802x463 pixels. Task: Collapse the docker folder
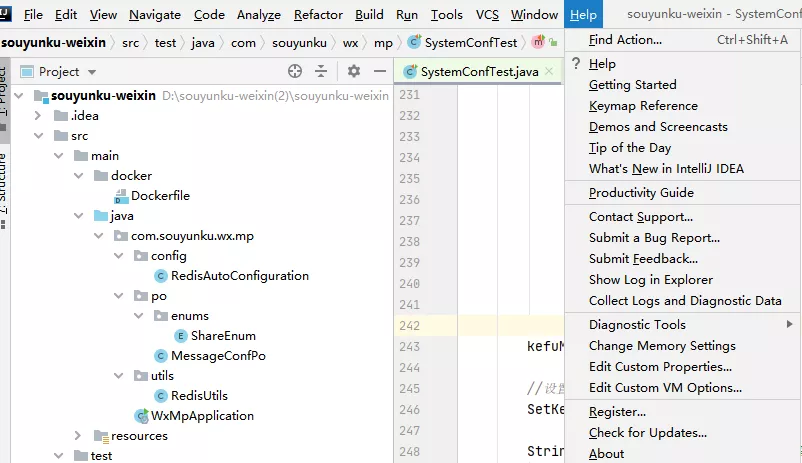(79, 175)
